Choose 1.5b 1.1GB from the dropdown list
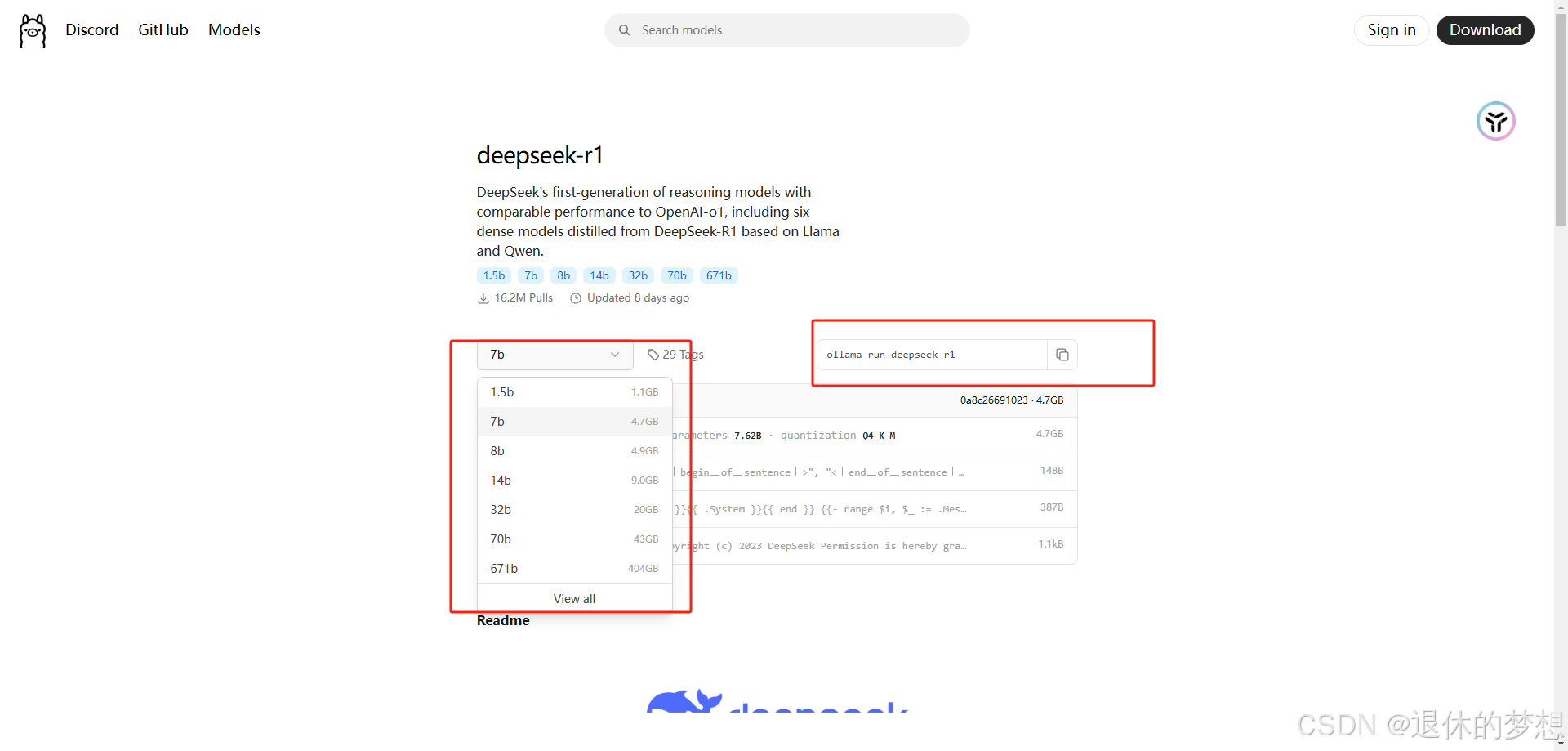This screenshot has height=751, width=1568. tap(574, 392)
